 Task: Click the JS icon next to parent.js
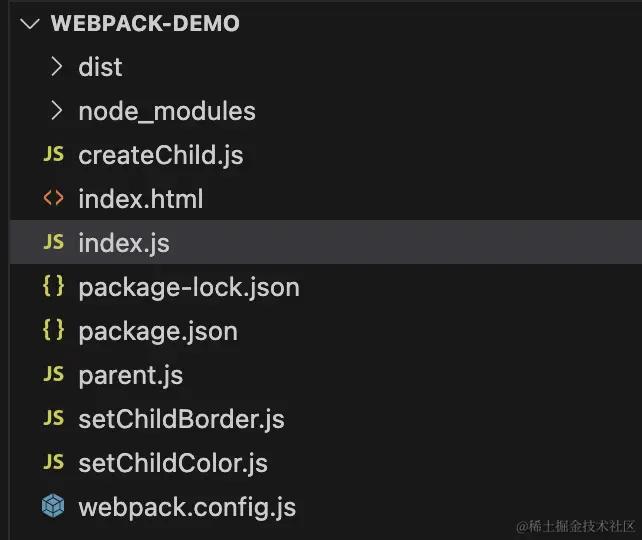click(x=54, y=374)
